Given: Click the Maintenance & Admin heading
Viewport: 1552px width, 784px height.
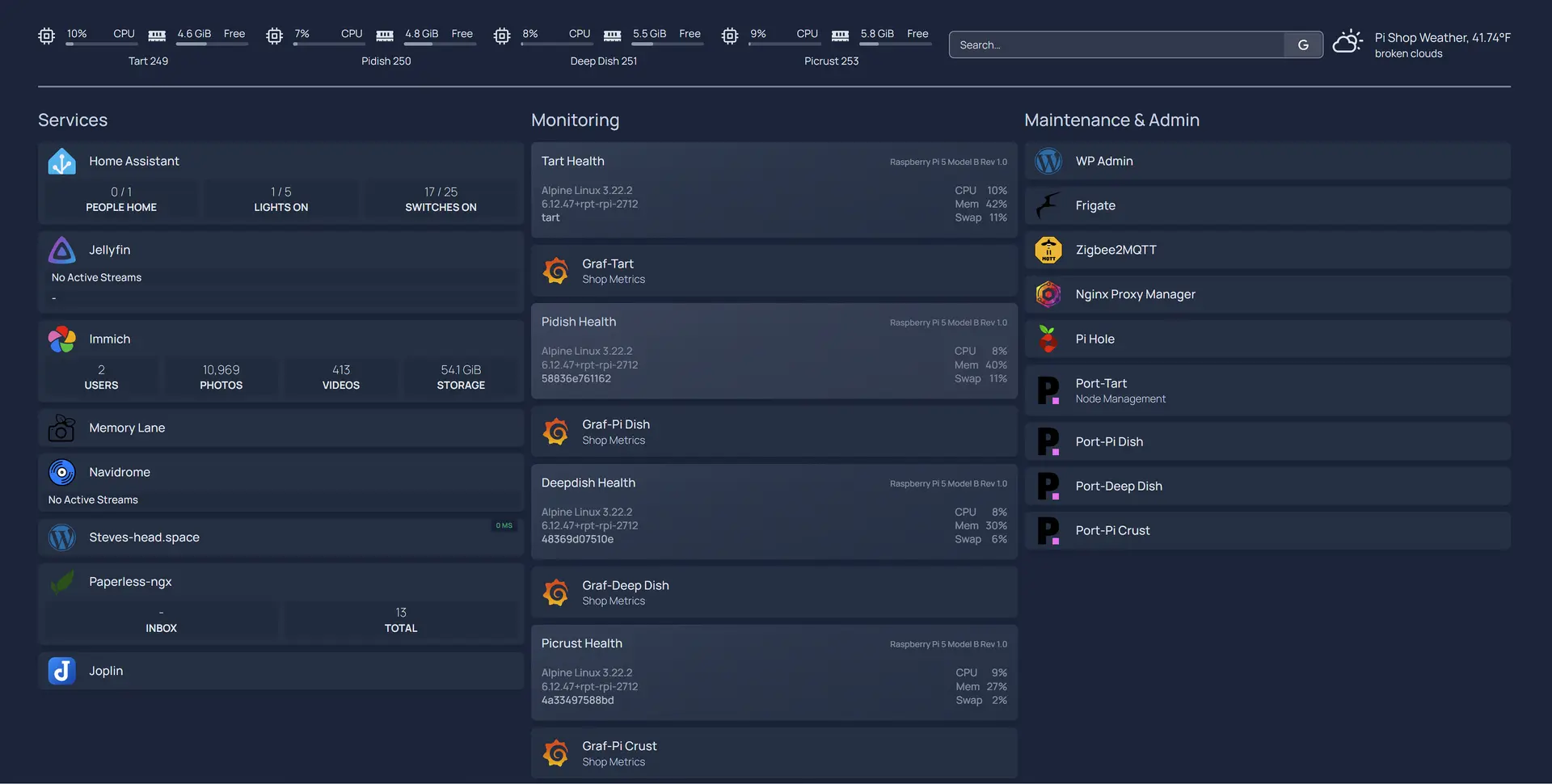Looking at the screenshot, I should point(1111,120).
